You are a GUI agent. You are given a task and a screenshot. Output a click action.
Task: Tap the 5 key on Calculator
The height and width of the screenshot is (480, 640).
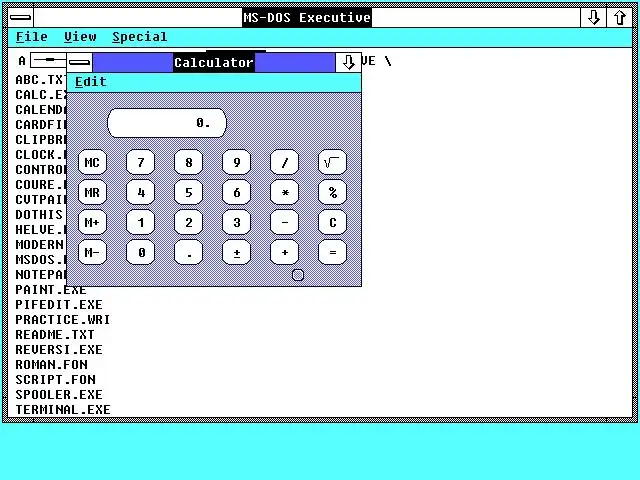tap(189, 192)
